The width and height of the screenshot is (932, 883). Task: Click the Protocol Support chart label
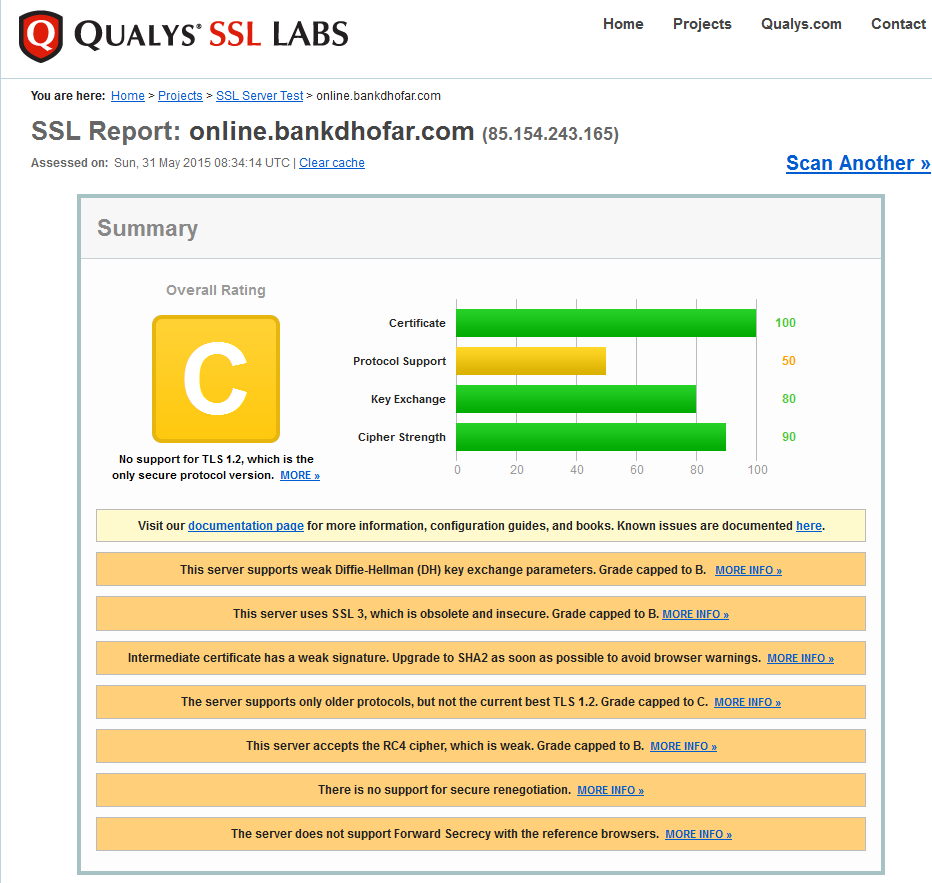399,361
